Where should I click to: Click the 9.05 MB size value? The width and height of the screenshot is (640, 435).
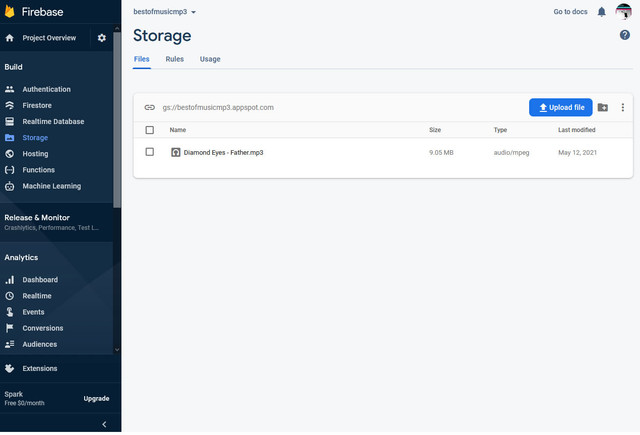click(441, 152)
